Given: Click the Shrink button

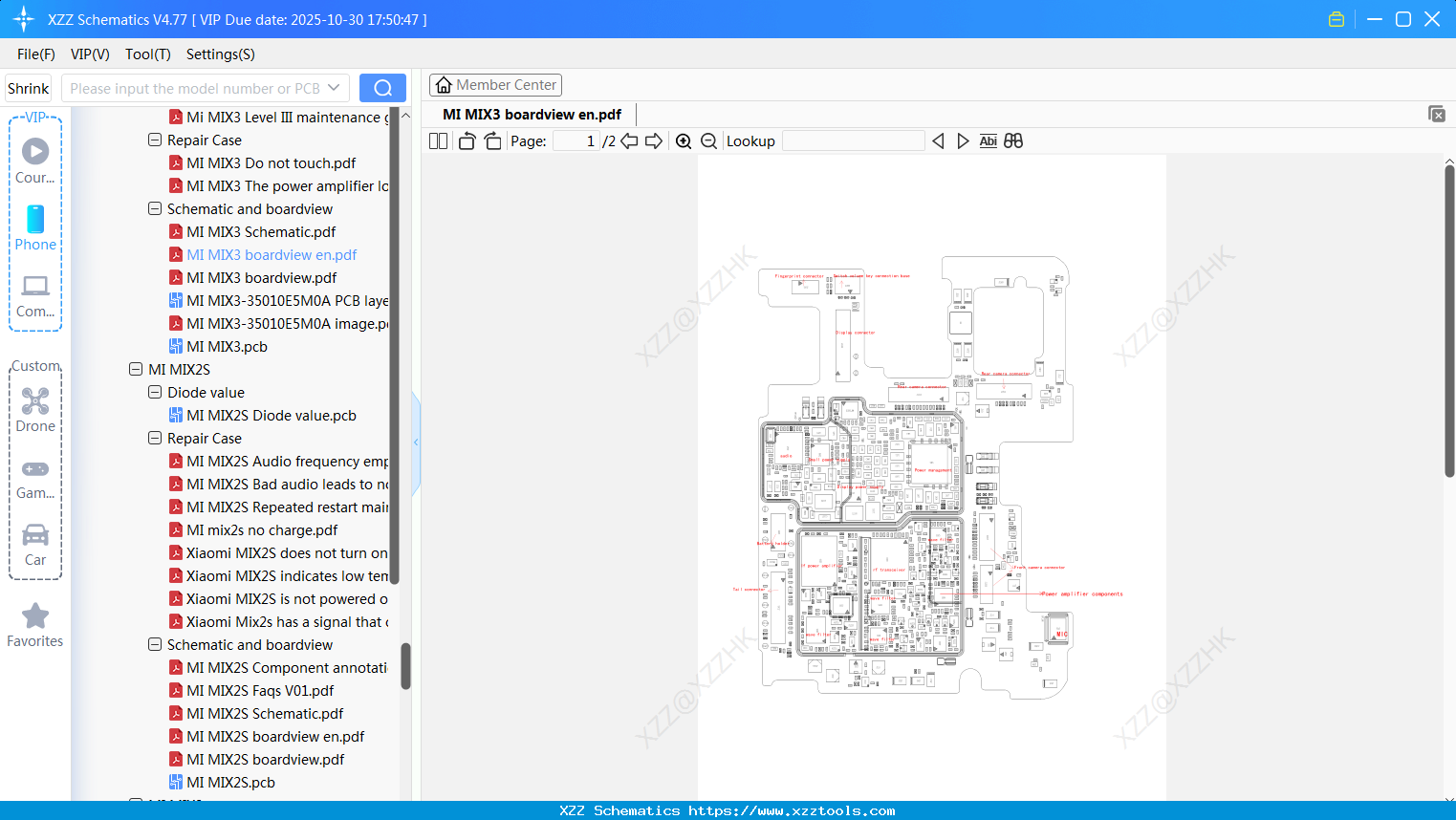Looking at the screenshot, I should (29, 88).
